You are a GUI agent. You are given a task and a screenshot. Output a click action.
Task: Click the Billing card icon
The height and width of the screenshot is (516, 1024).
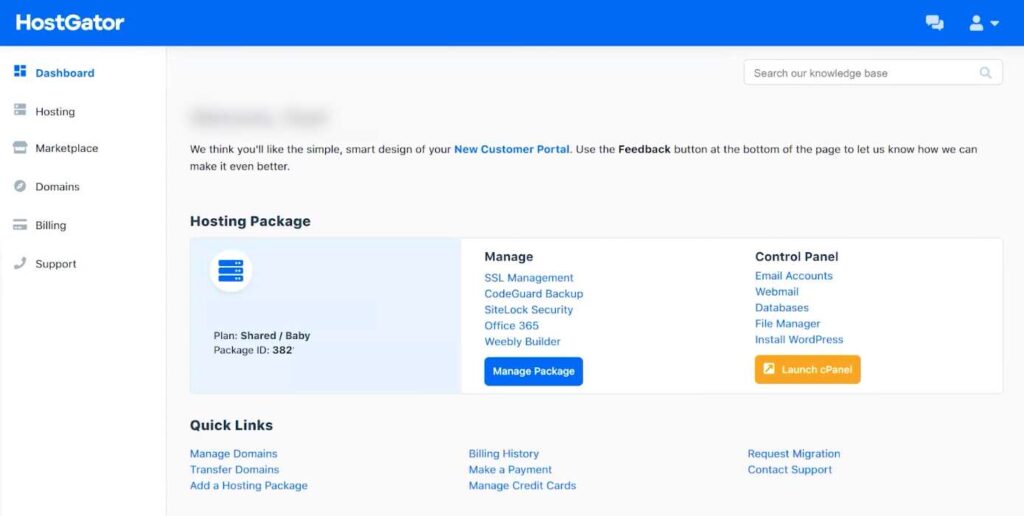point(20,225)
